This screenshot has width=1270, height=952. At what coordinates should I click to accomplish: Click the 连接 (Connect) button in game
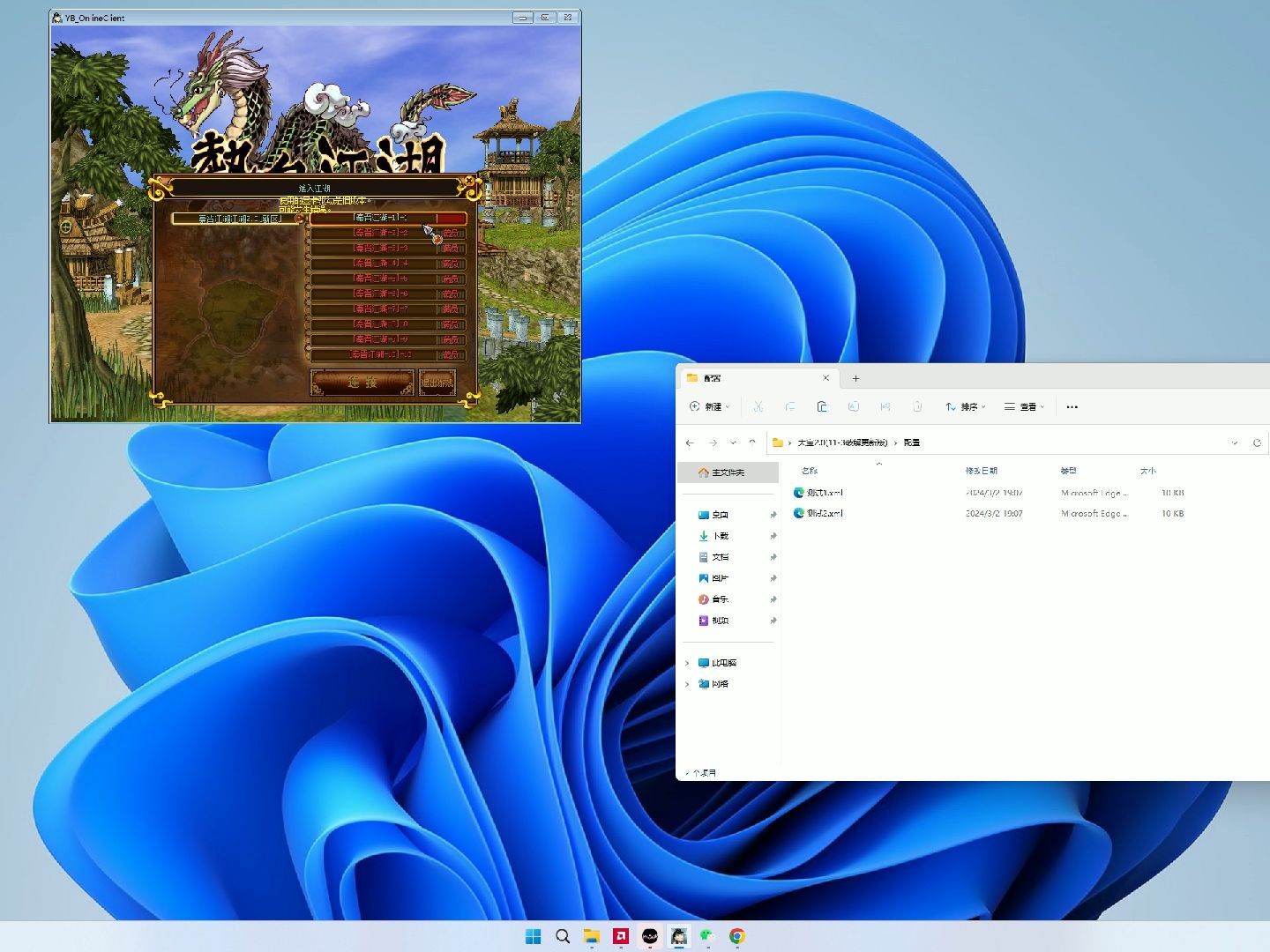click(362, 383)
